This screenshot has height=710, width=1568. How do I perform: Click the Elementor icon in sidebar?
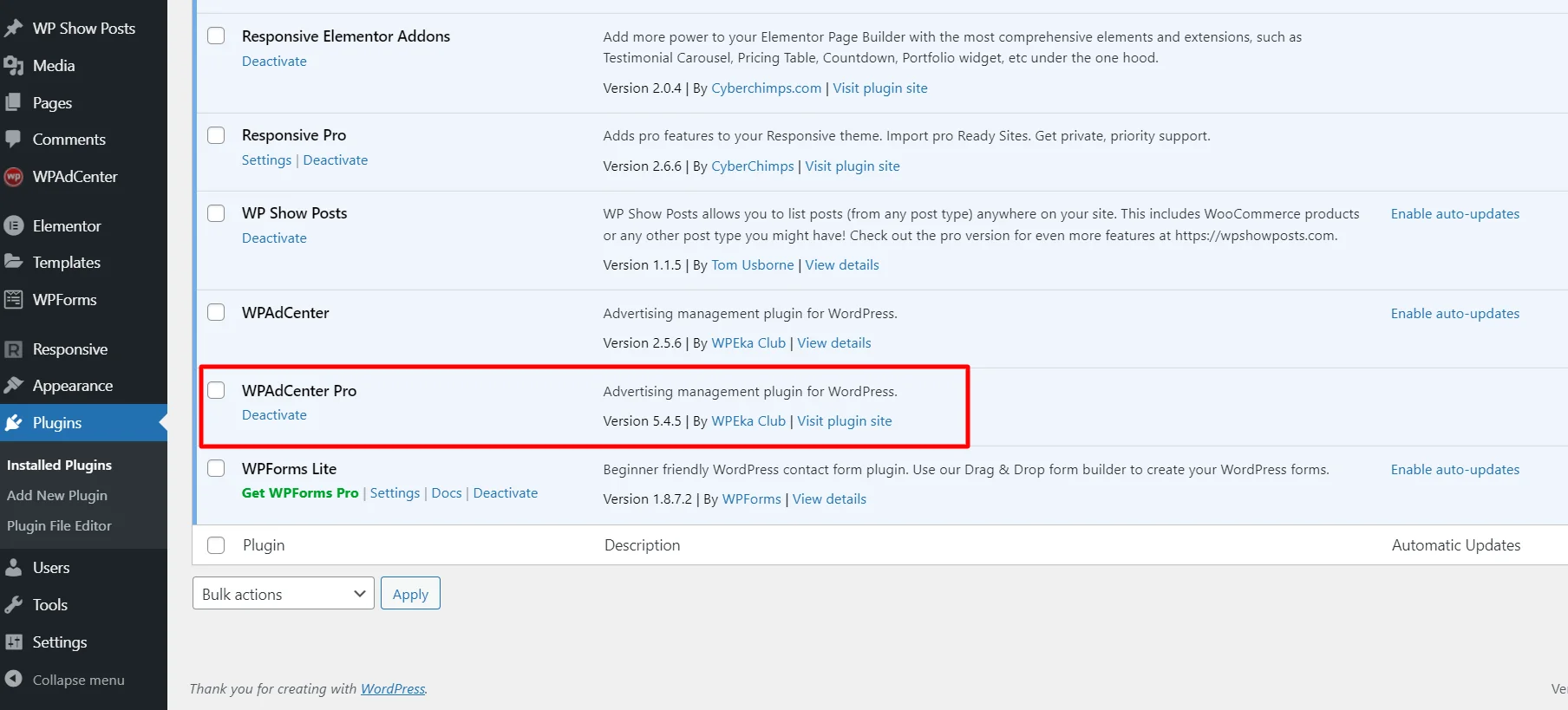[13, 225]
